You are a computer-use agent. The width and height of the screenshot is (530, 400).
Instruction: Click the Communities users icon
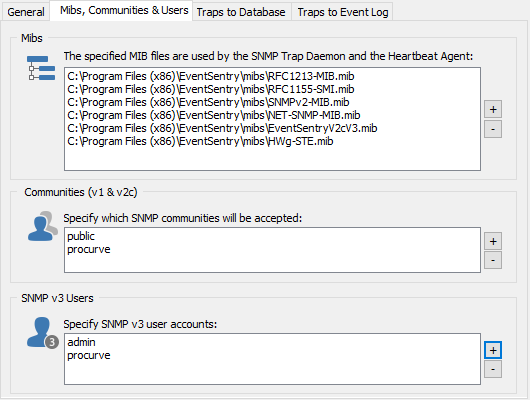(x=43, y=226)
